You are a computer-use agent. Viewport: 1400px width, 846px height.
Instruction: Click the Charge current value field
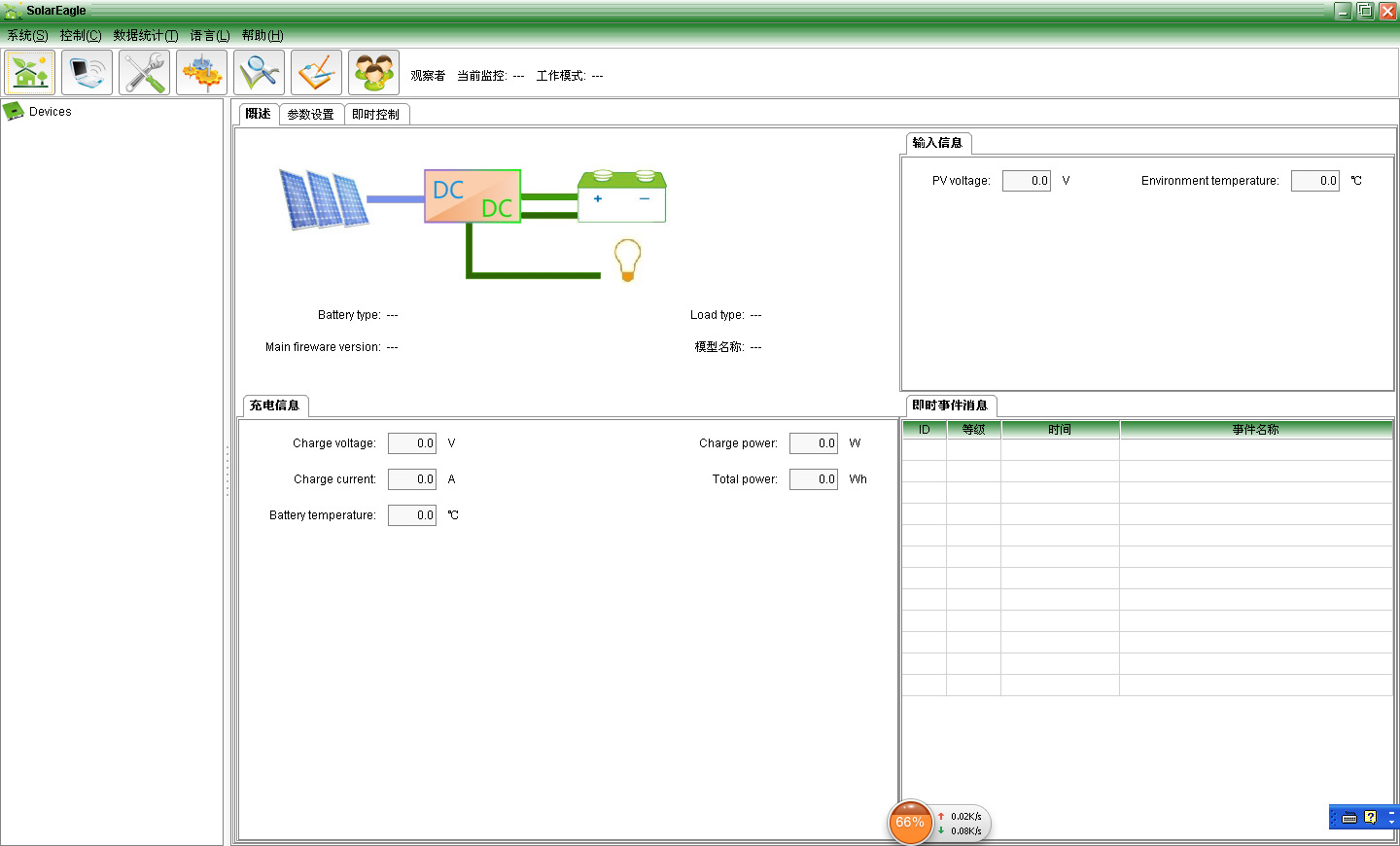pos(411,479)
